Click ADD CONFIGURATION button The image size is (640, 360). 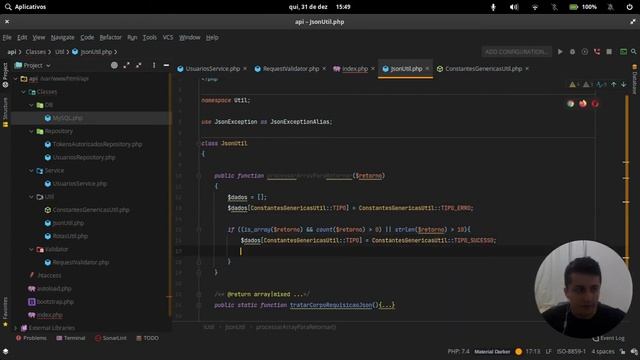tap(516, 52)
